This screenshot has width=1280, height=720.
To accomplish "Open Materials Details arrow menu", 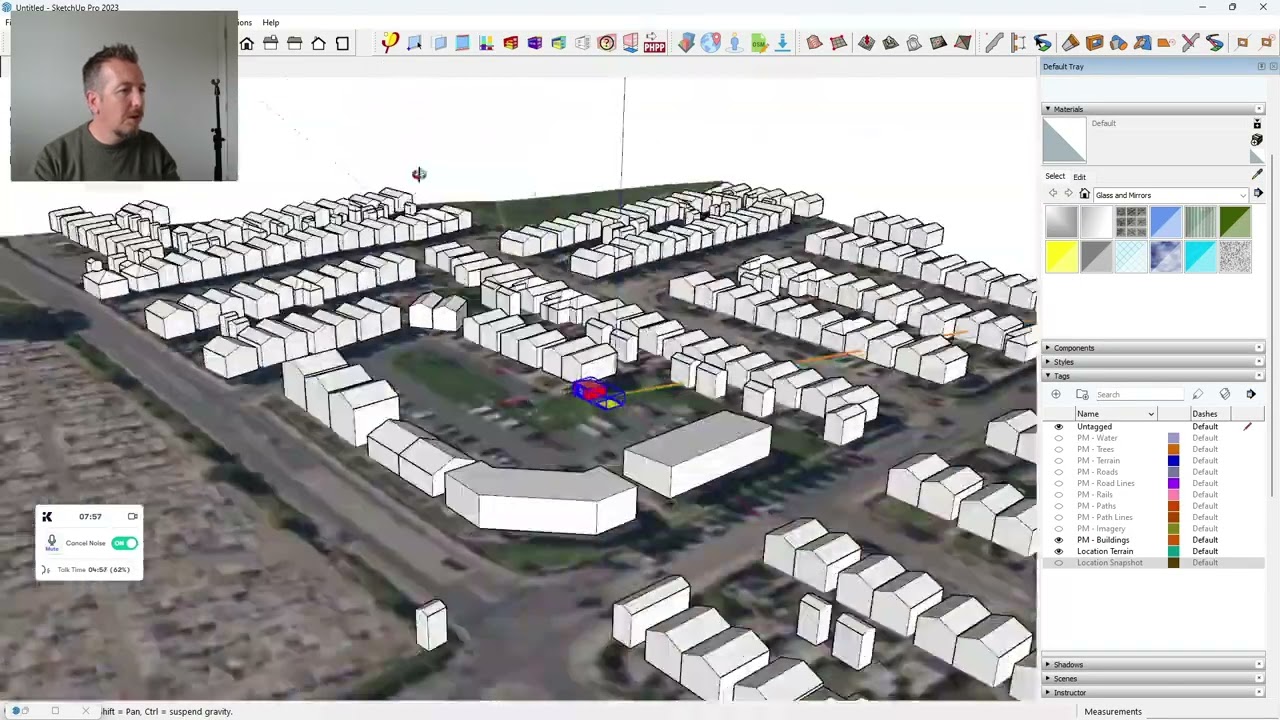I will [x=1258, y=194].
